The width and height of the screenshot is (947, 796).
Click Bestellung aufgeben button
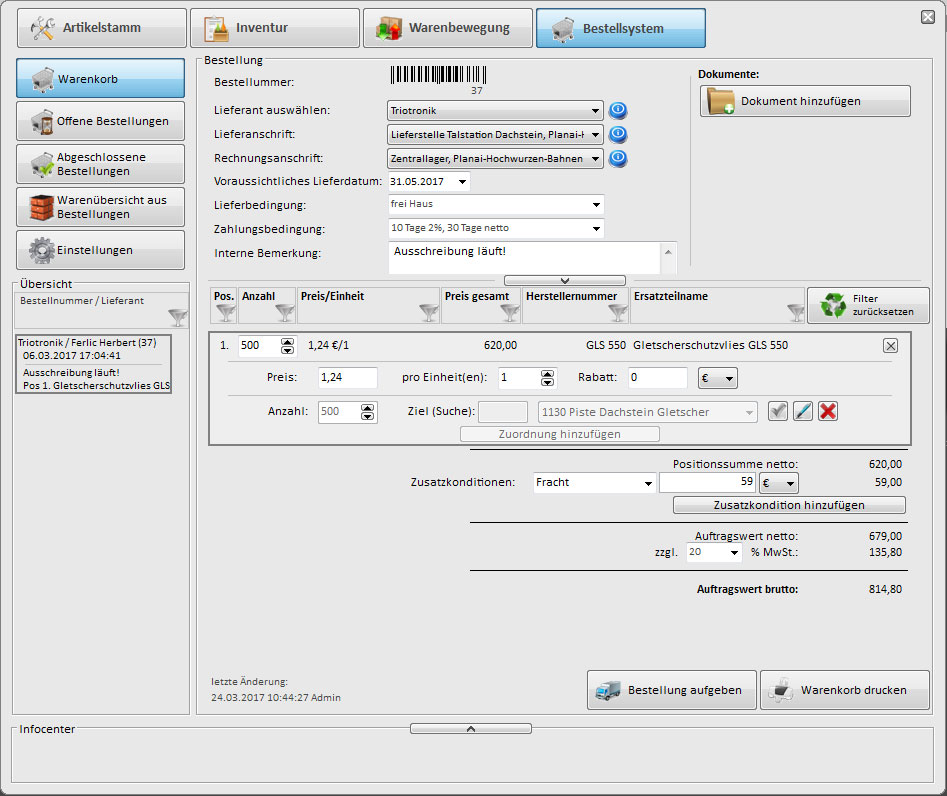[671, 690]
